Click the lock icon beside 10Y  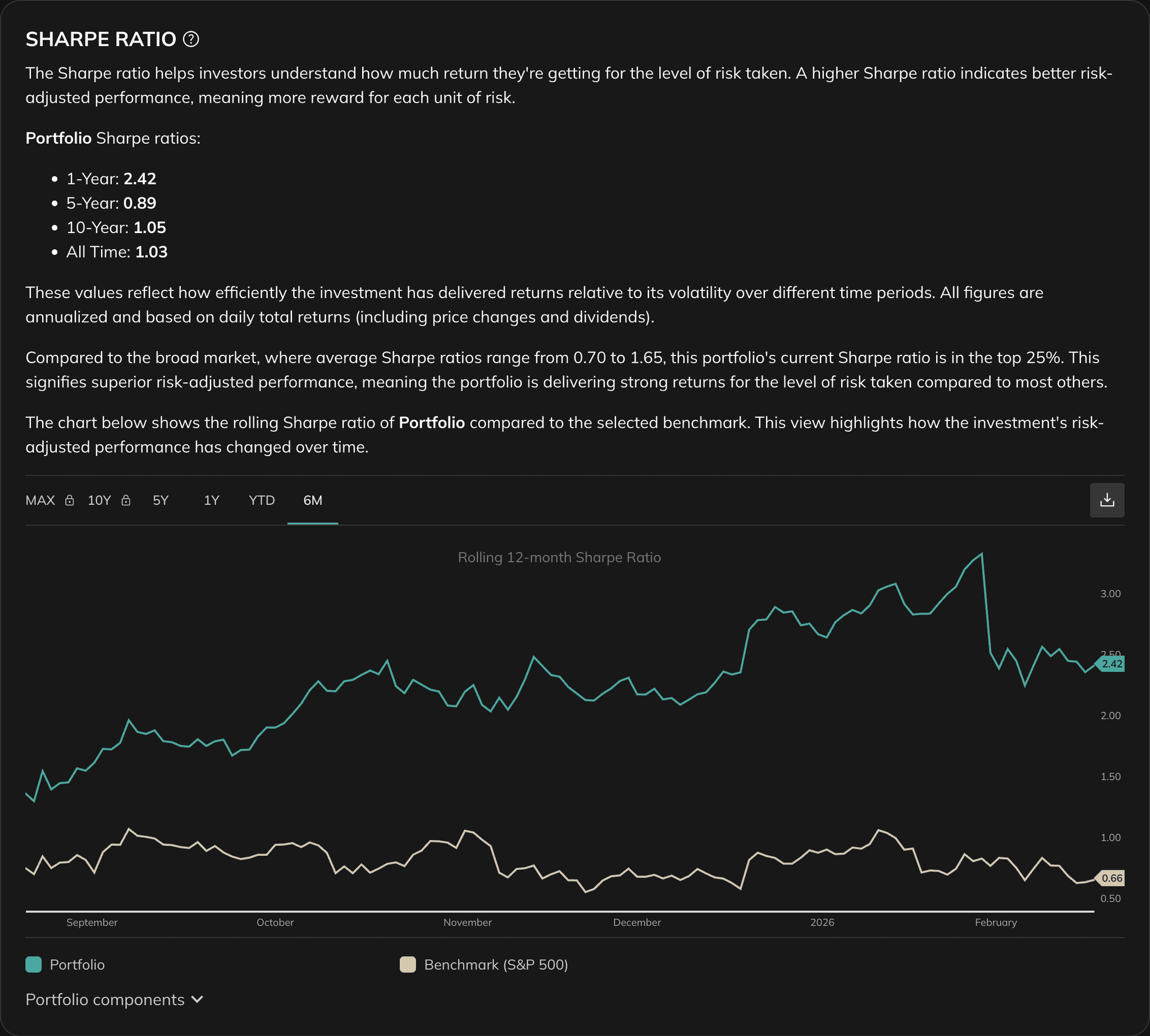126,500
